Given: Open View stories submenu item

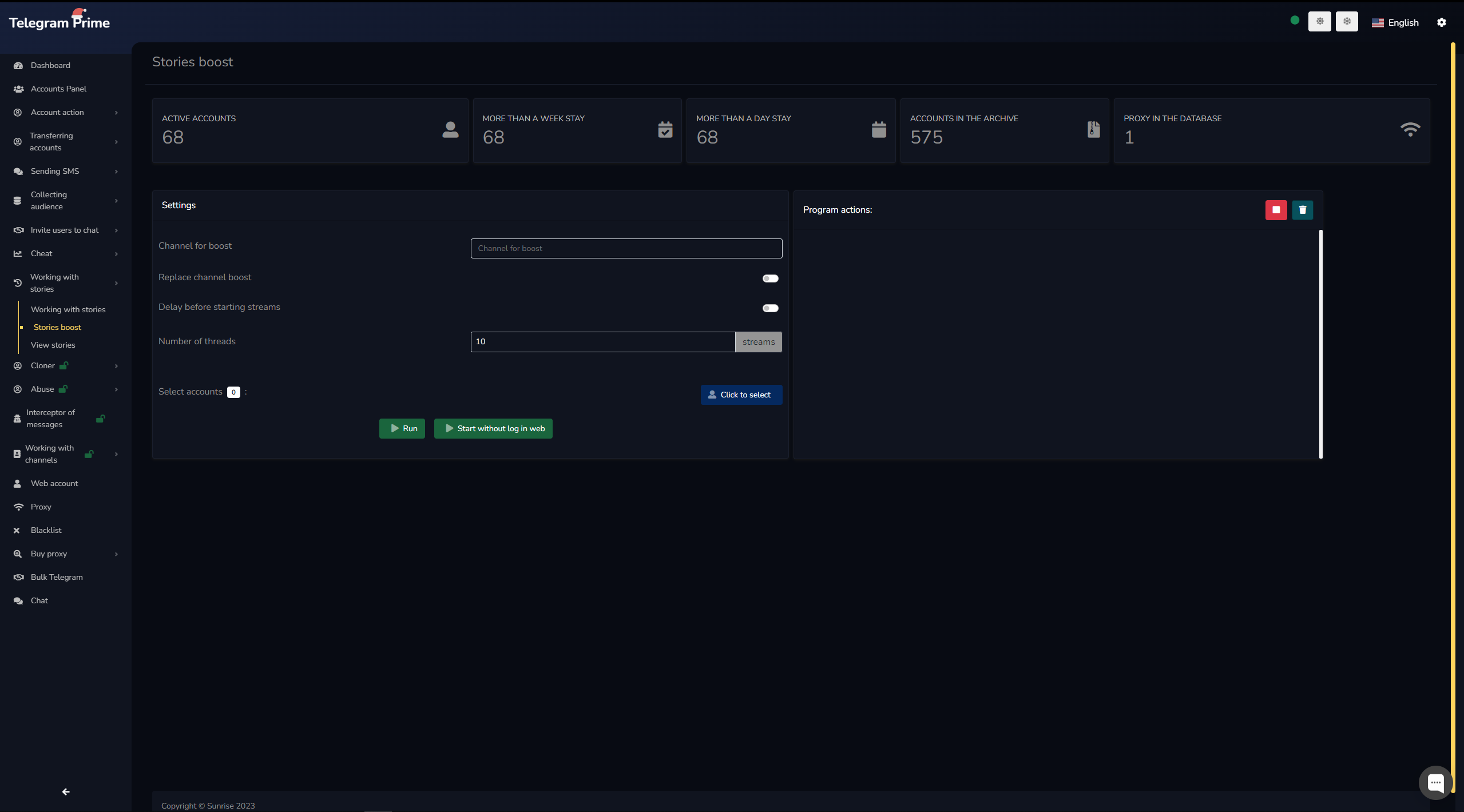Looking at the screenshot, I should [x=53, y=345].
